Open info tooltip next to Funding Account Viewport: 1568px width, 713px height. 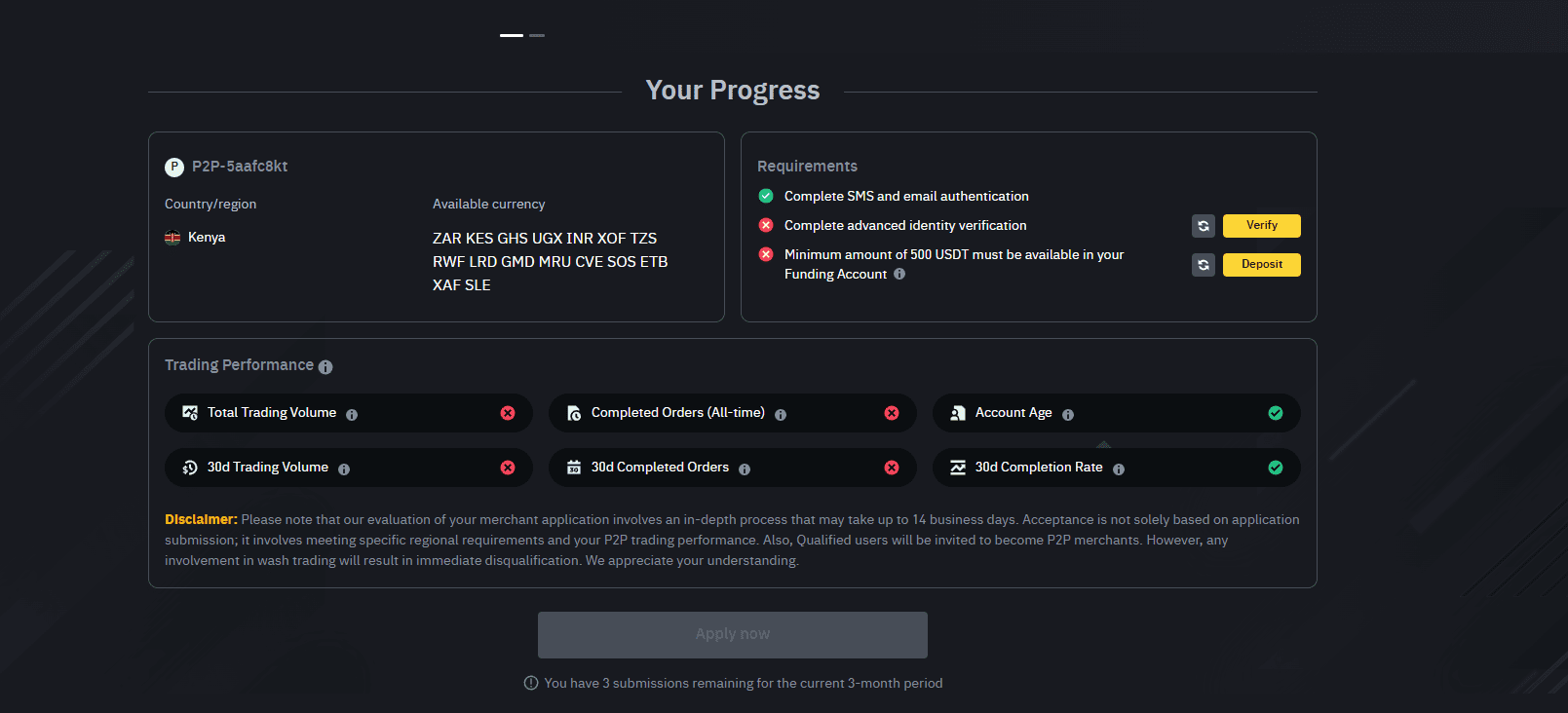(899, 275)
